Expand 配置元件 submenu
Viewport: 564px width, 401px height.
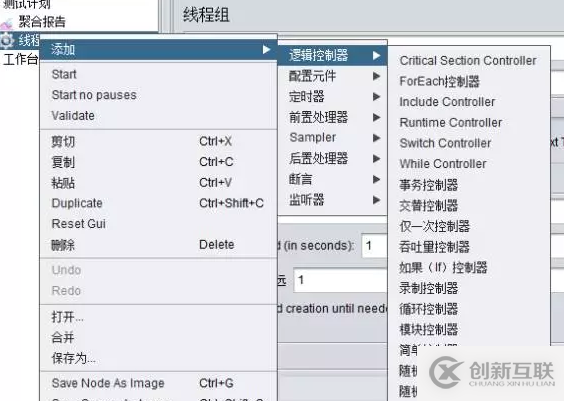333,76
